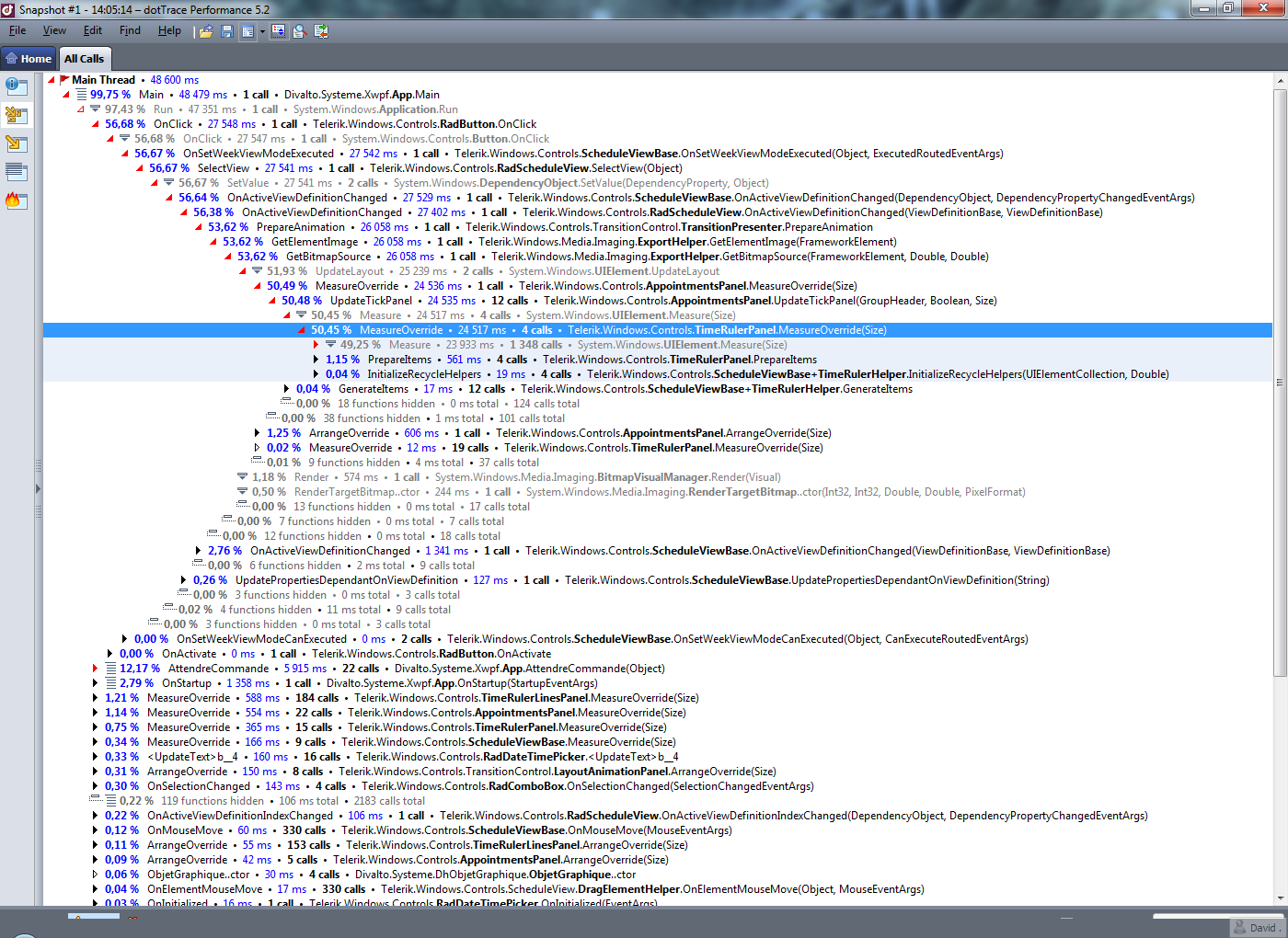Image resolution: width=1288 pixels, height=938 pixels.
Task: Select the call tree view in sidebar
Action: coord(17,115)
